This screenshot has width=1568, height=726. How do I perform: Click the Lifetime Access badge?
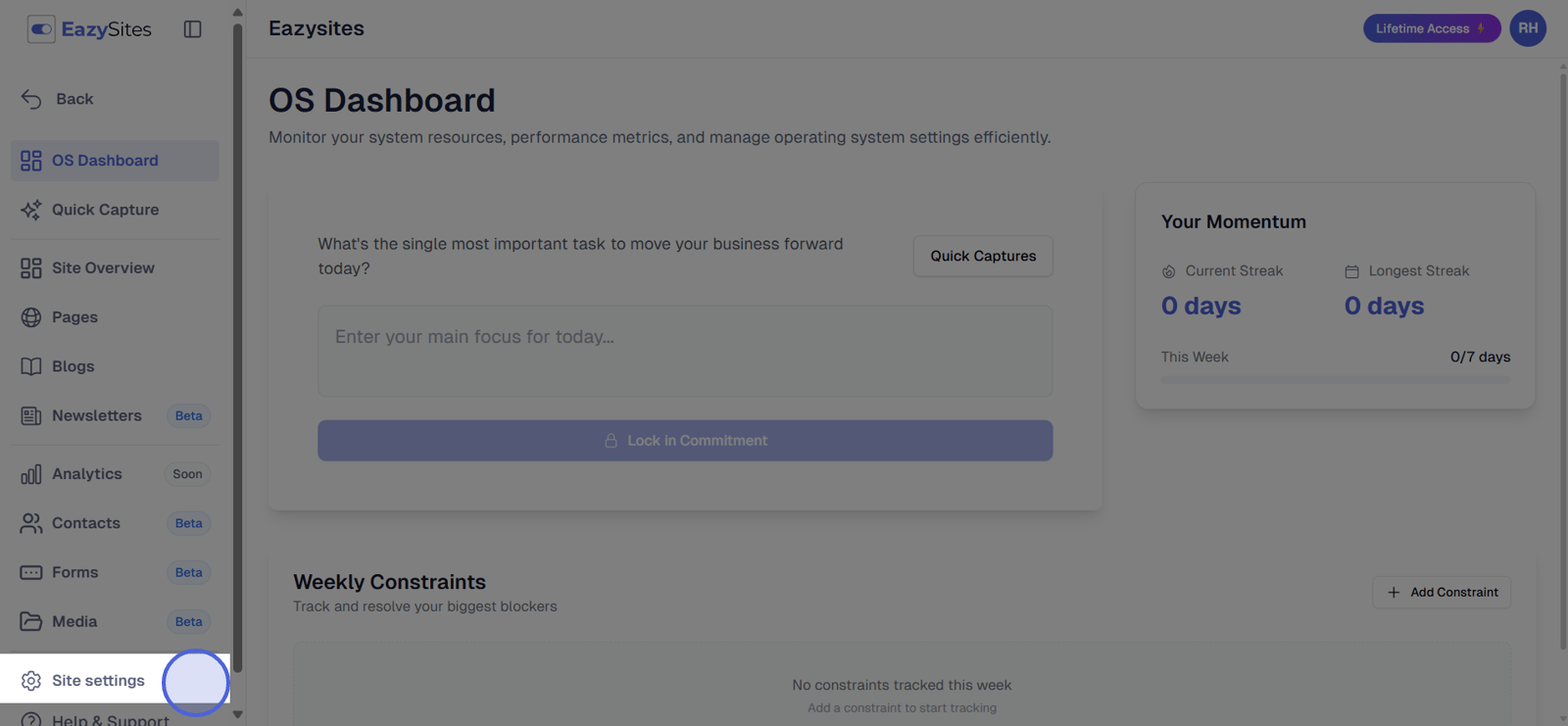pyautogui.click(x=1430, y=28)
